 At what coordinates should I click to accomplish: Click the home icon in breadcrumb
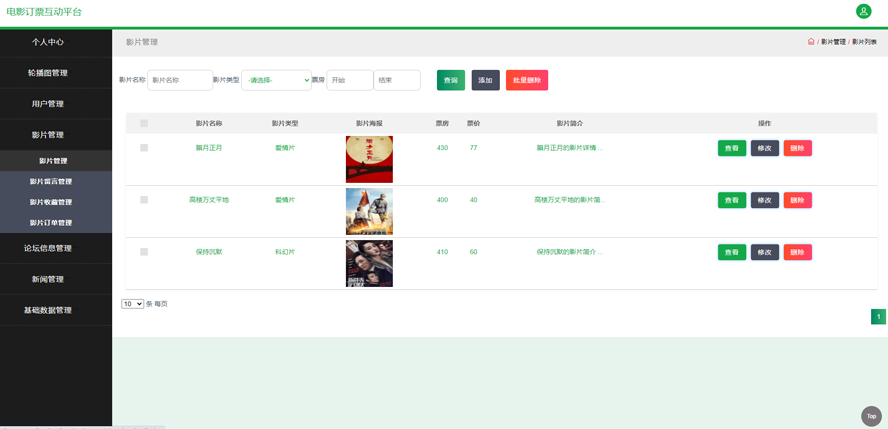coord(811,42)
